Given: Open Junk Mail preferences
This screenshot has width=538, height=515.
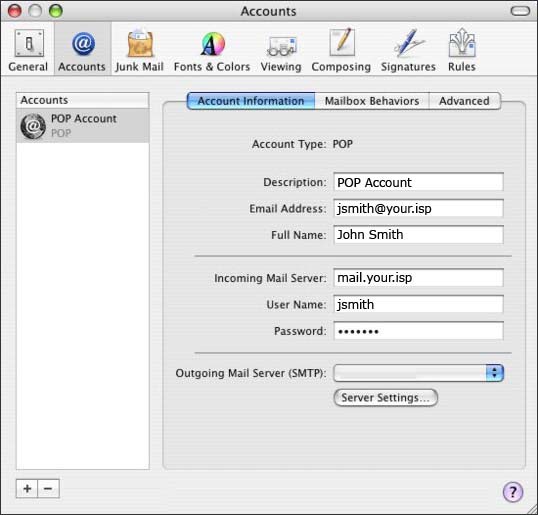Looking at the screenshot, I should (139, 50).
